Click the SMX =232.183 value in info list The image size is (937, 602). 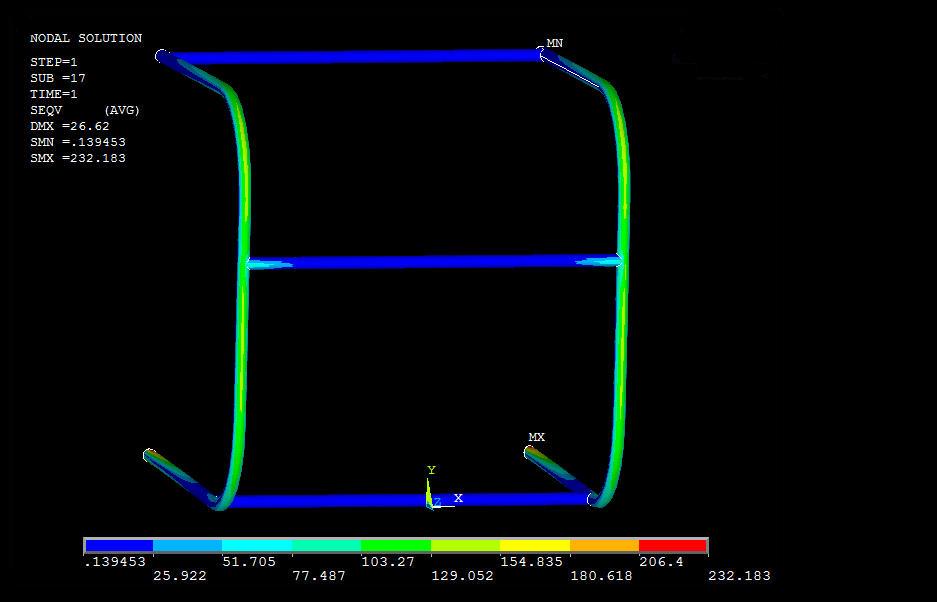(x=78, y=158)
